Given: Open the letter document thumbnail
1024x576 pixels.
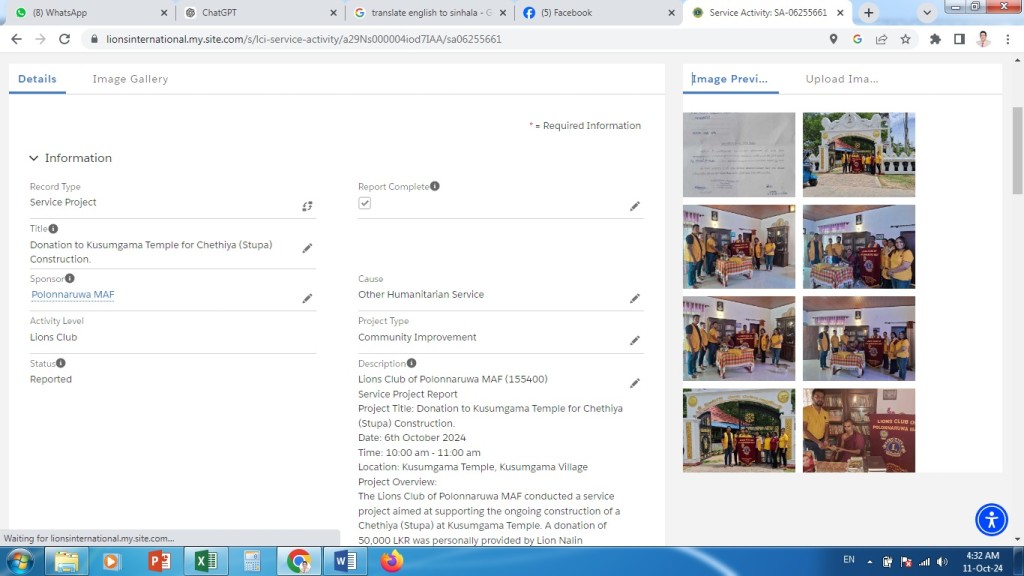Looking at the screenshot, I should (x=739, y=155).
